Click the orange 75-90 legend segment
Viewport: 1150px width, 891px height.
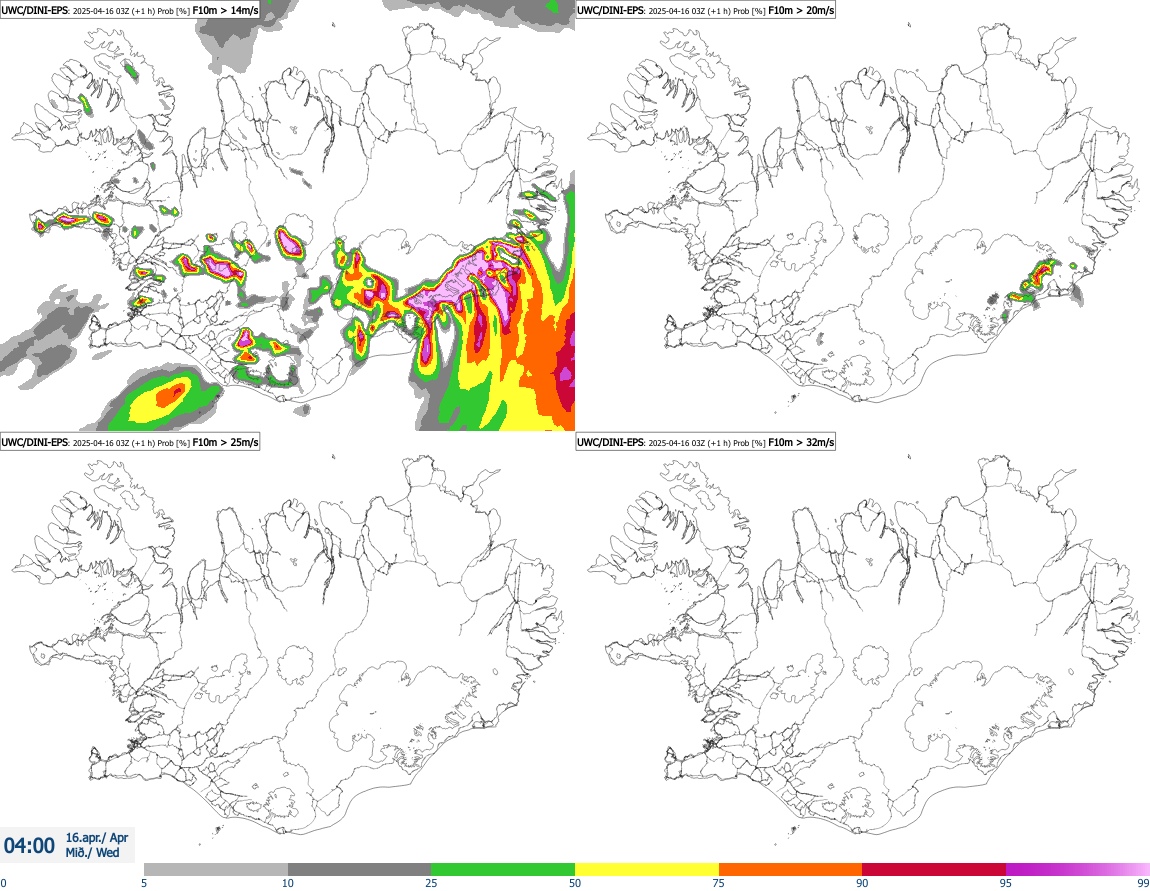[791, 869]
